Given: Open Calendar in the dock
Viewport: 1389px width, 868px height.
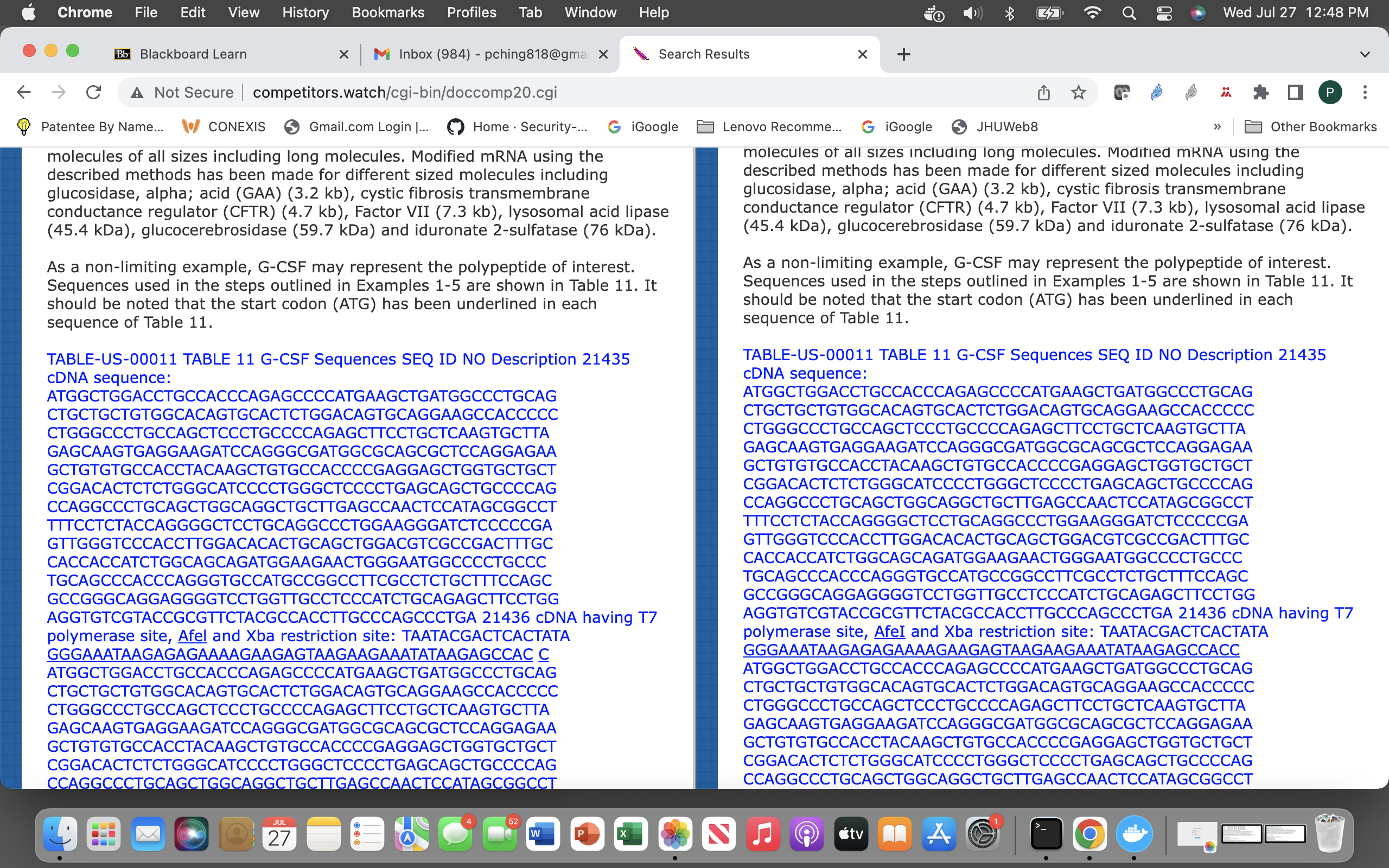Looking at the screenshot, I should tap(279, 834).
